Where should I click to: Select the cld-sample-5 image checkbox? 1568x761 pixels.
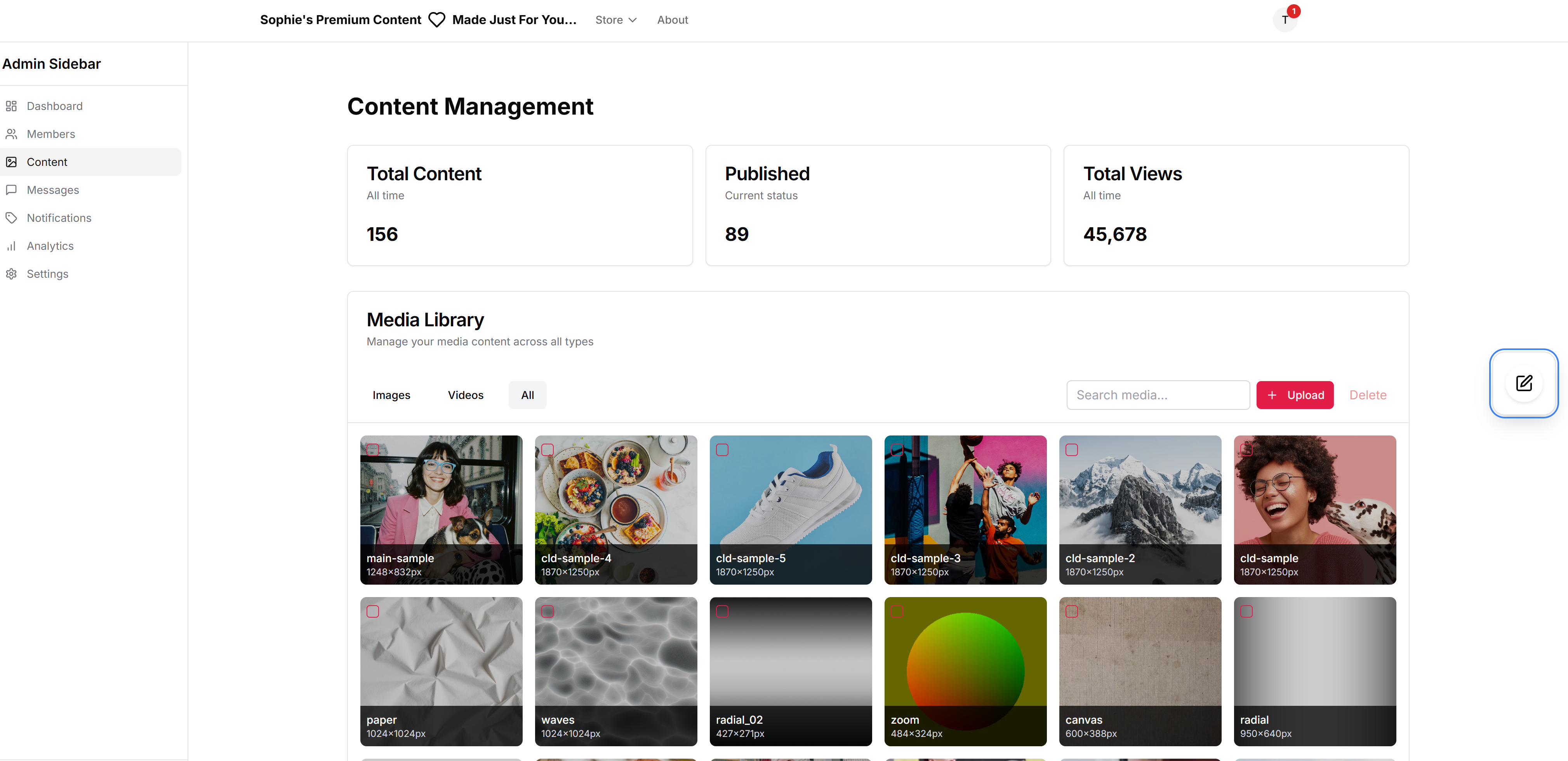pyautogui.click(x=723, y=450)
